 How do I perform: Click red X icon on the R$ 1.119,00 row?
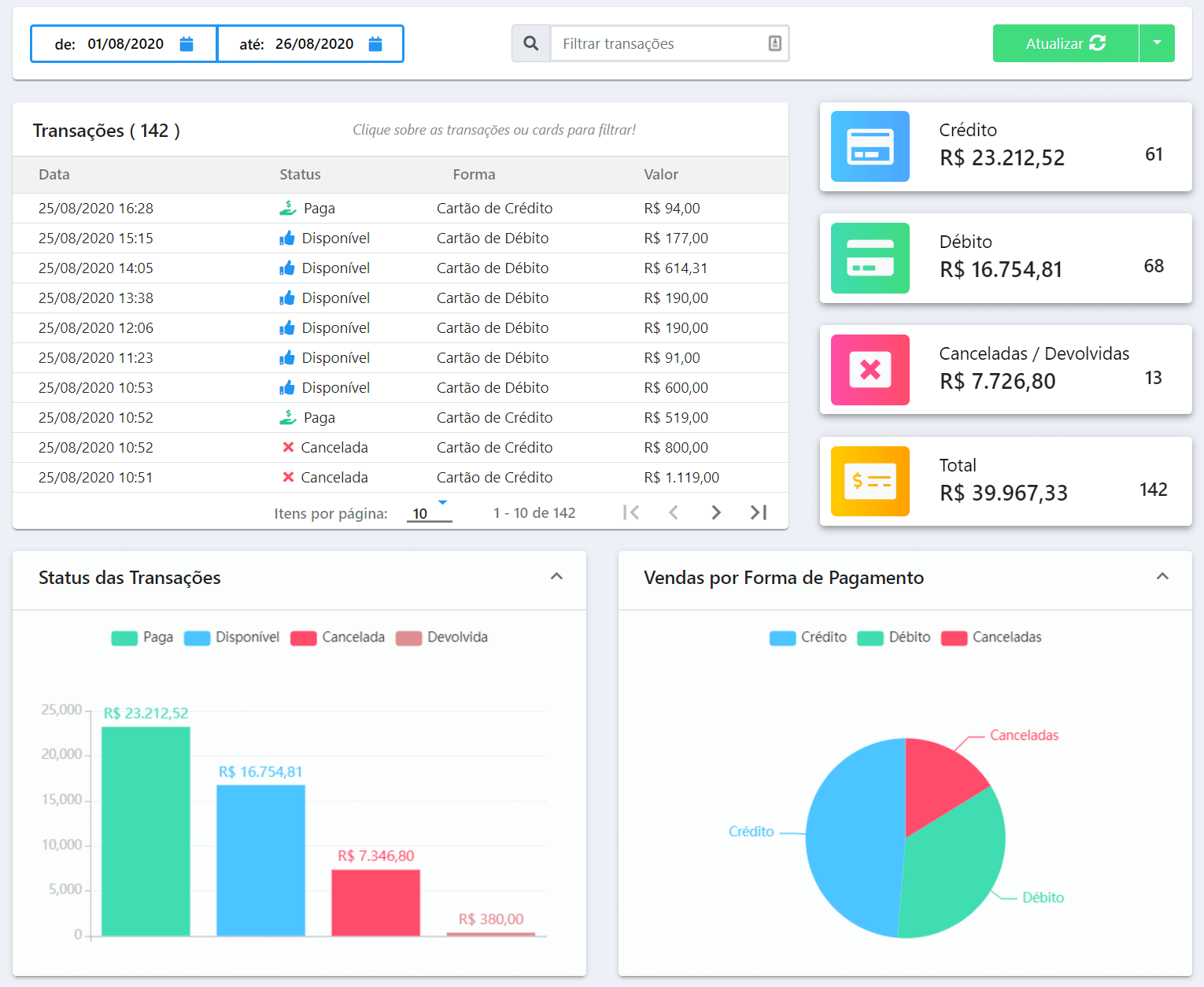(x=288, y=477)
